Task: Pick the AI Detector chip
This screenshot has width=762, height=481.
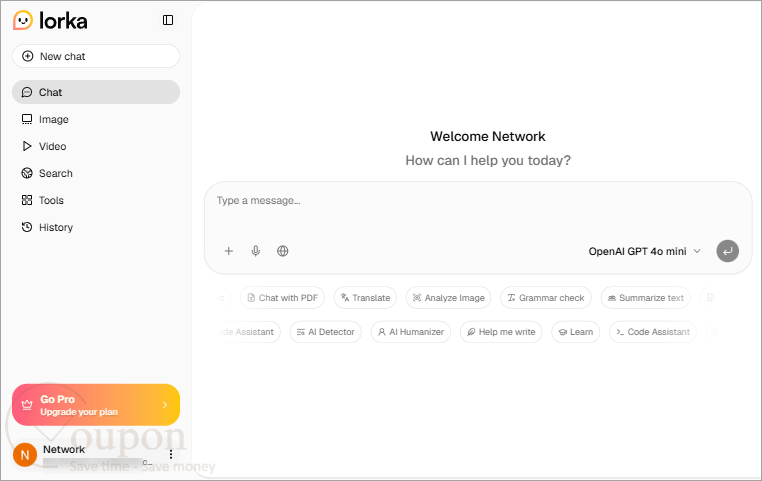Action: (x=326, y=332)
